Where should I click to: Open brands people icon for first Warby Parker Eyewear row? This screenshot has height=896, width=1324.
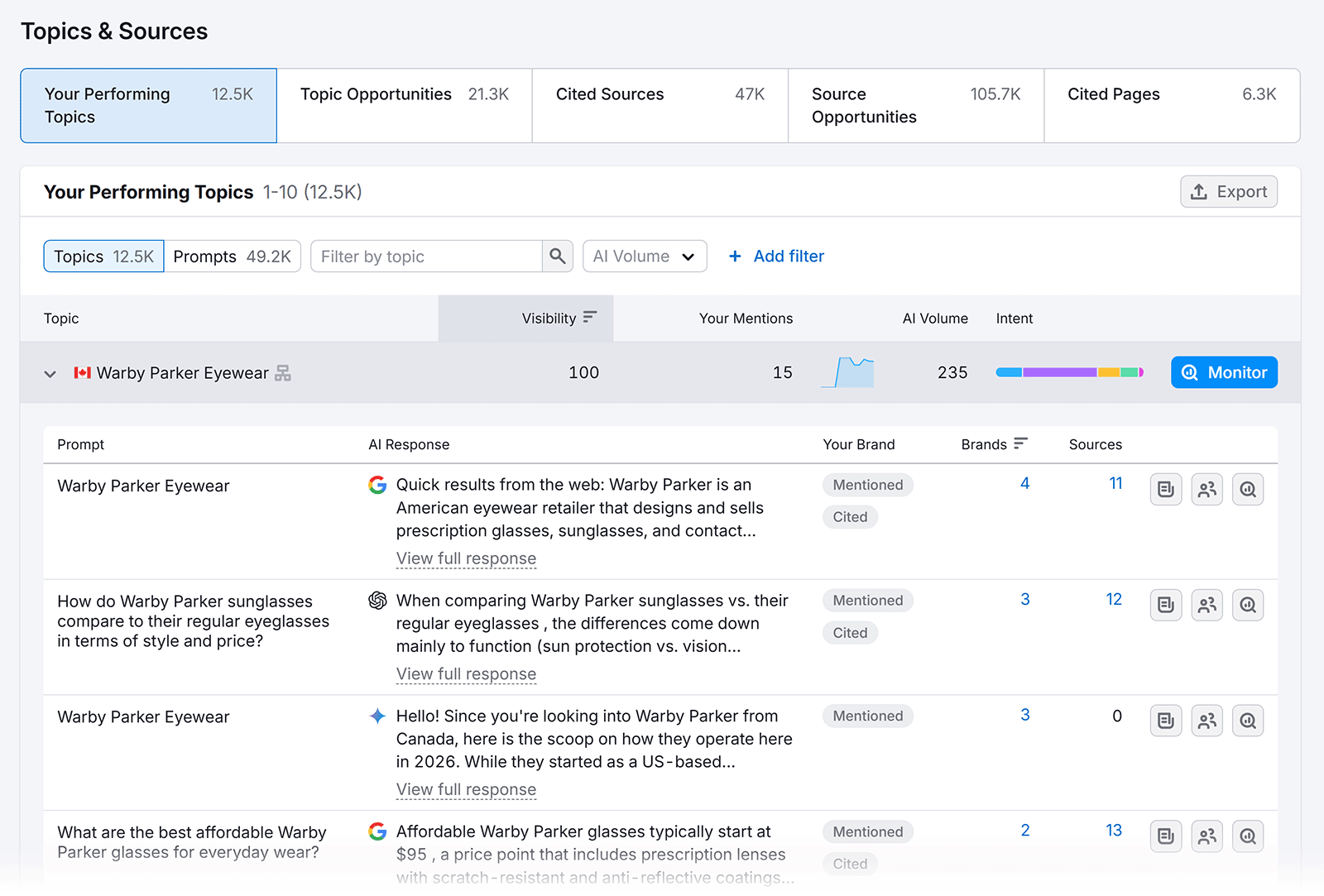[1207, 490]
